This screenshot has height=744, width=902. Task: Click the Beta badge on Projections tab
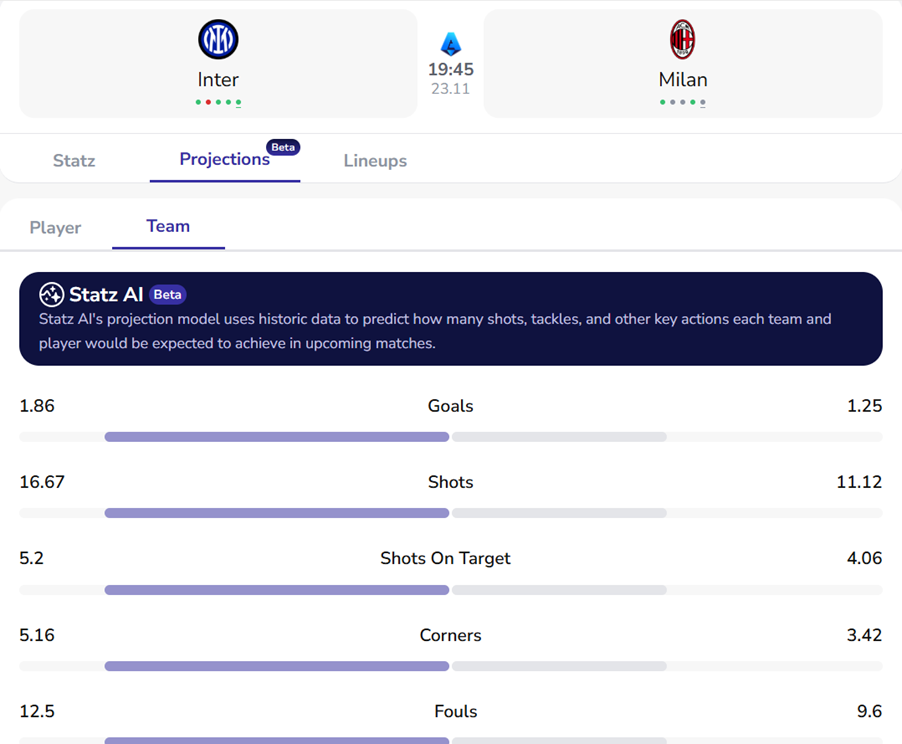(283, 147)
